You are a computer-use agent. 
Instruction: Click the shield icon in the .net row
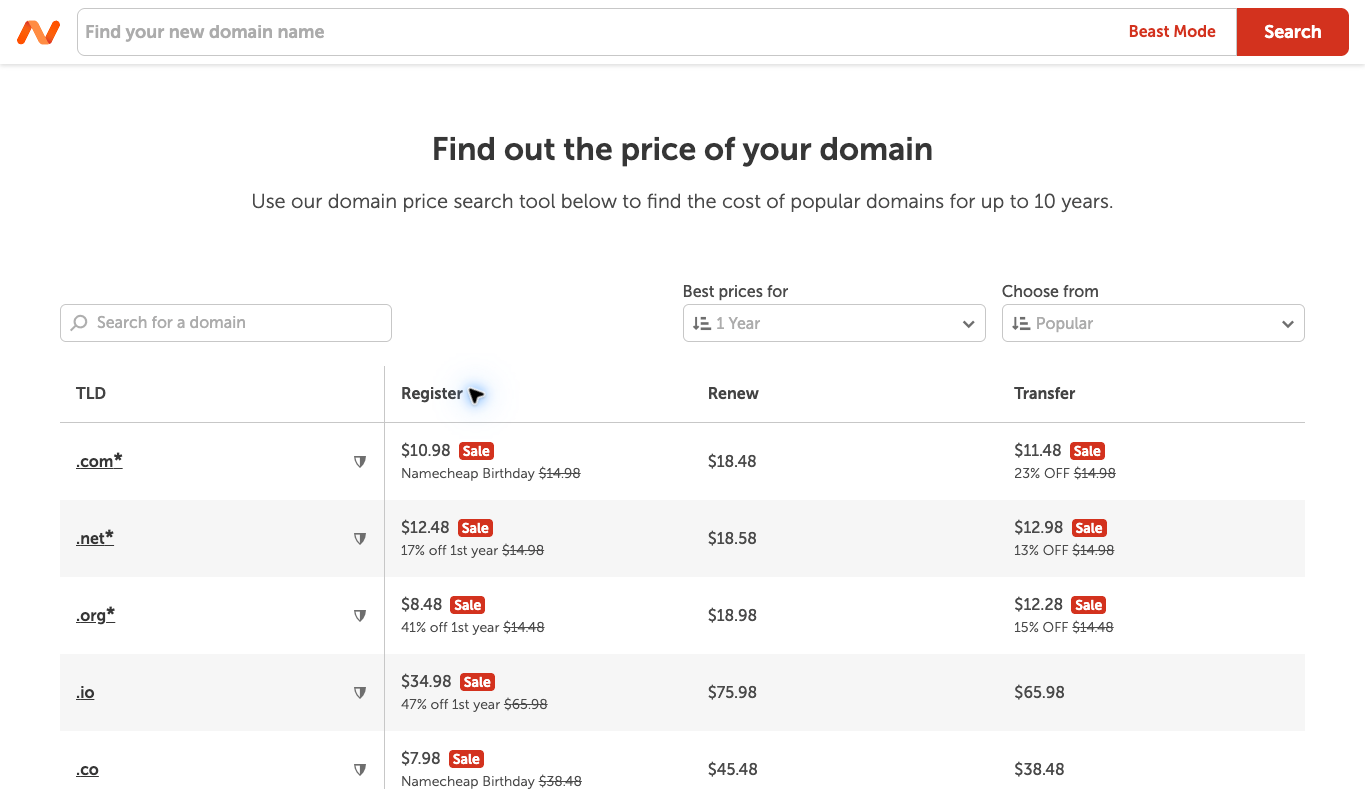coord(360,538)
